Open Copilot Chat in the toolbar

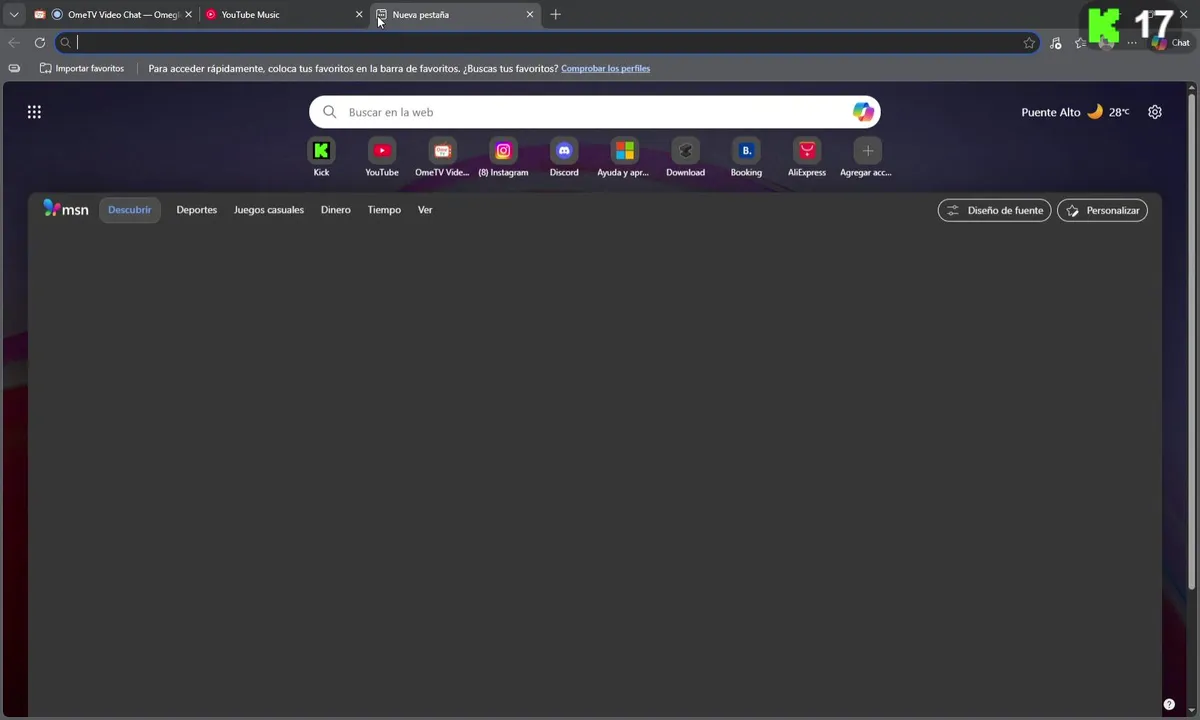click(x=1171, y=42)
